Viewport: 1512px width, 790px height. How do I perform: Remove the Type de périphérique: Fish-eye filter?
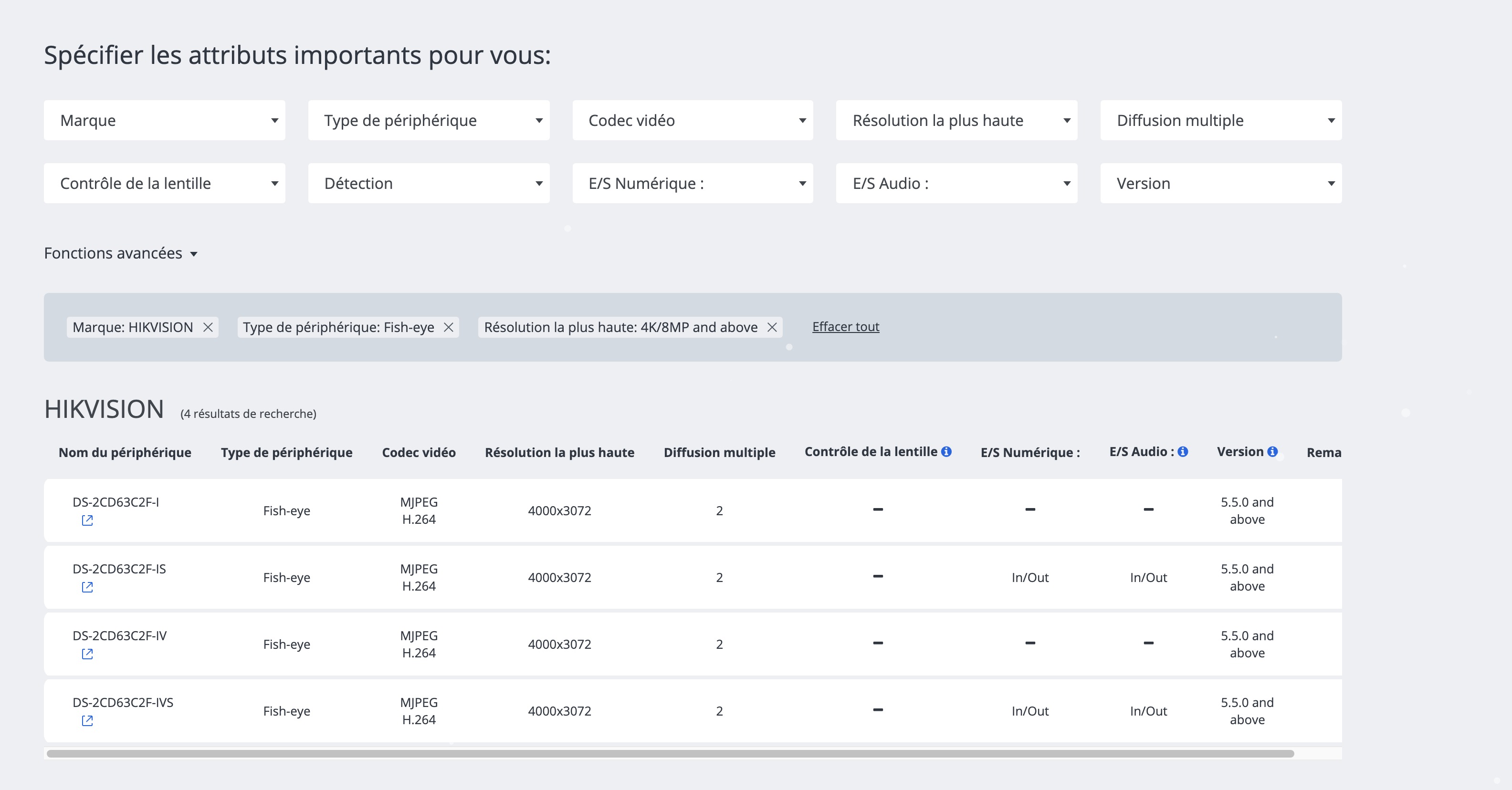point(449,327)
